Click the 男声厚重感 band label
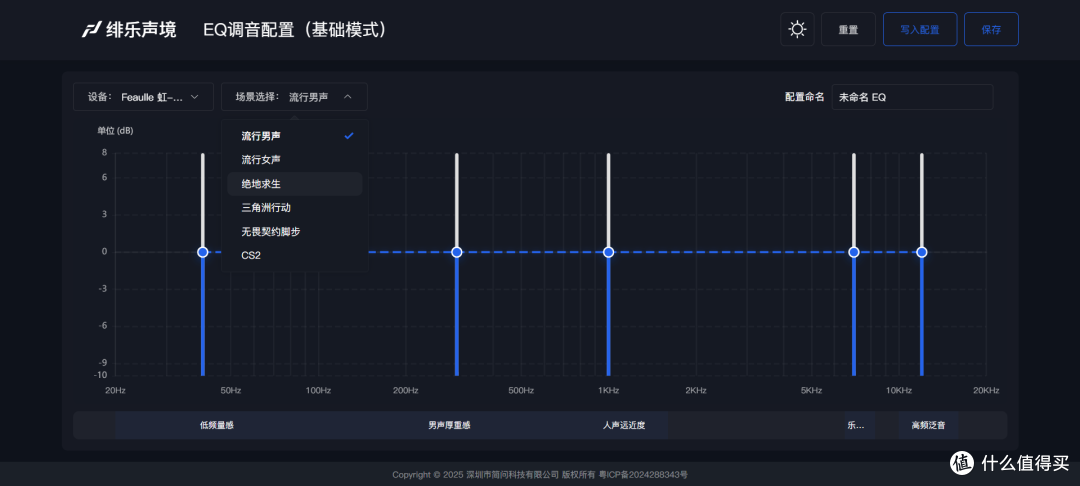Image resolution: width=1080 pixels, height=486 pixels. [449, 425]
